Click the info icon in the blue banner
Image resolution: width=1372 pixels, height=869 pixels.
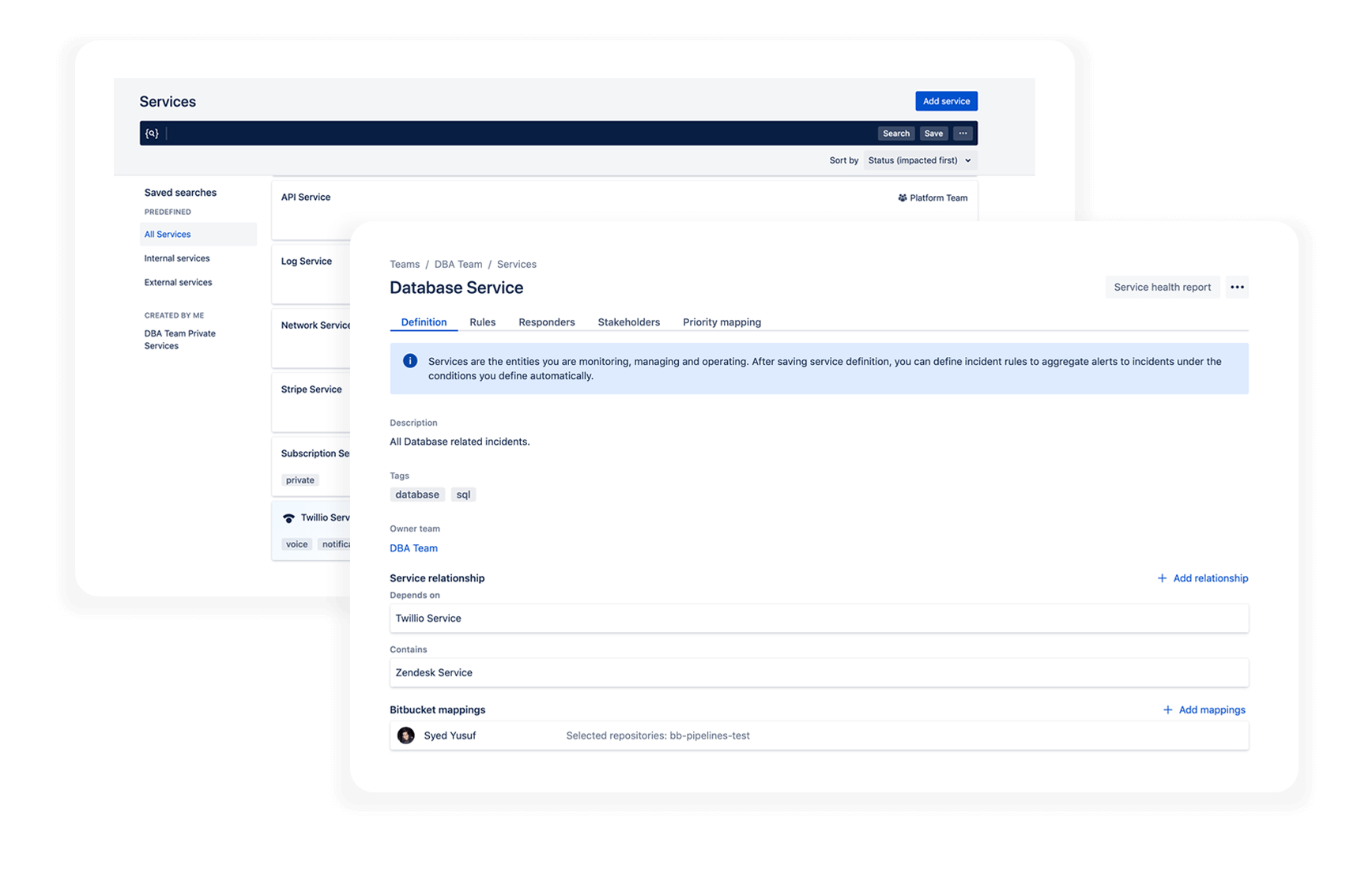click(x=410, y=361)
